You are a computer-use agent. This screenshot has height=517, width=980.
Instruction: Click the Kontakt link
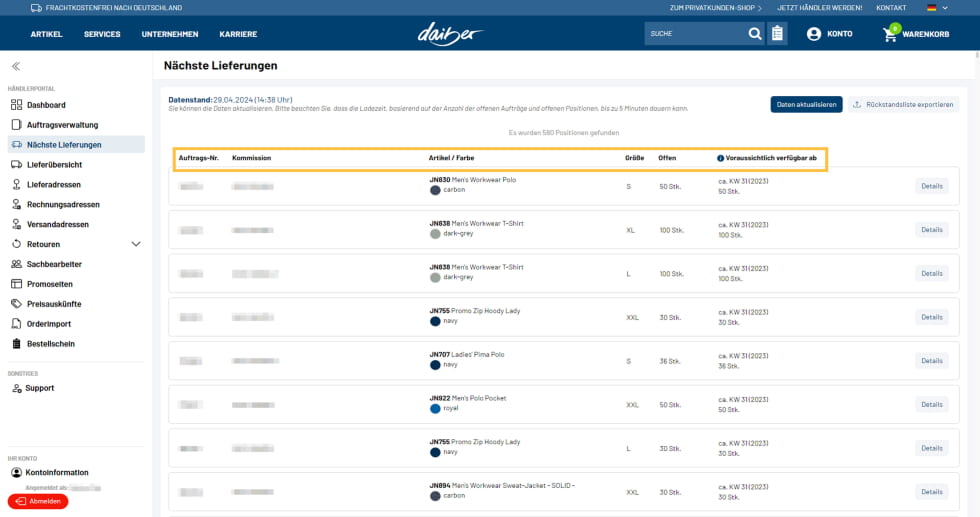891,8
